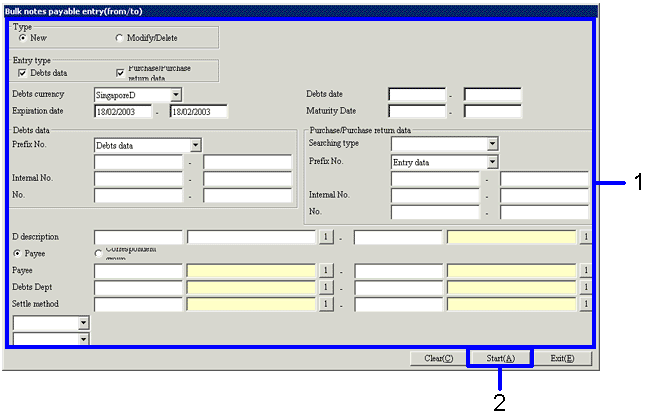Click the Debts Dept from-side lookup button
The image size is (656, 420).
click(x=326, y=287)
